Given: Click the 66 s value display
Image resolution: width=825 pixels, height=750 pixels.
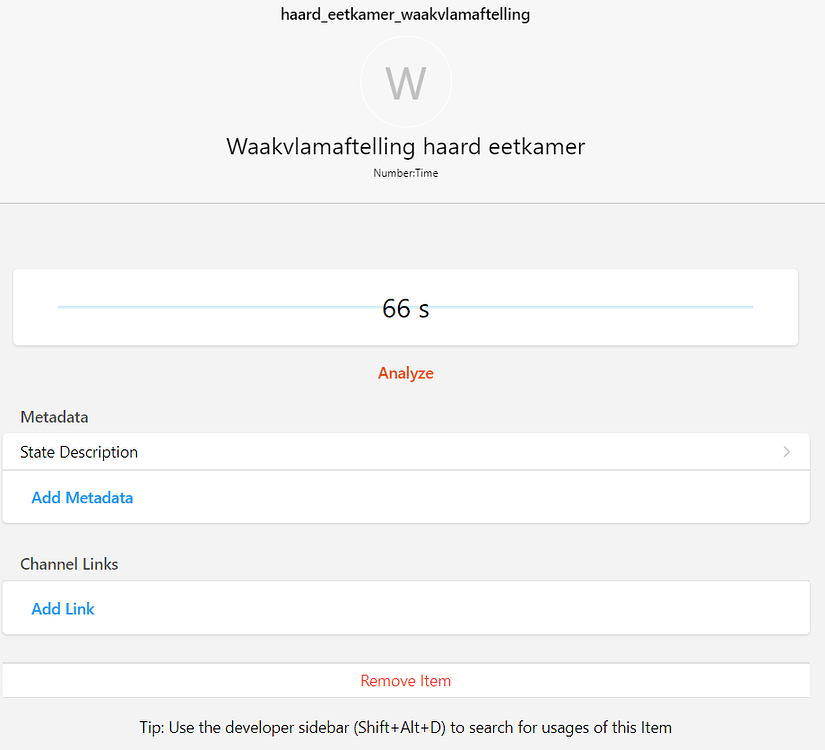Looking at the screenshot, I should click(405, 308).
